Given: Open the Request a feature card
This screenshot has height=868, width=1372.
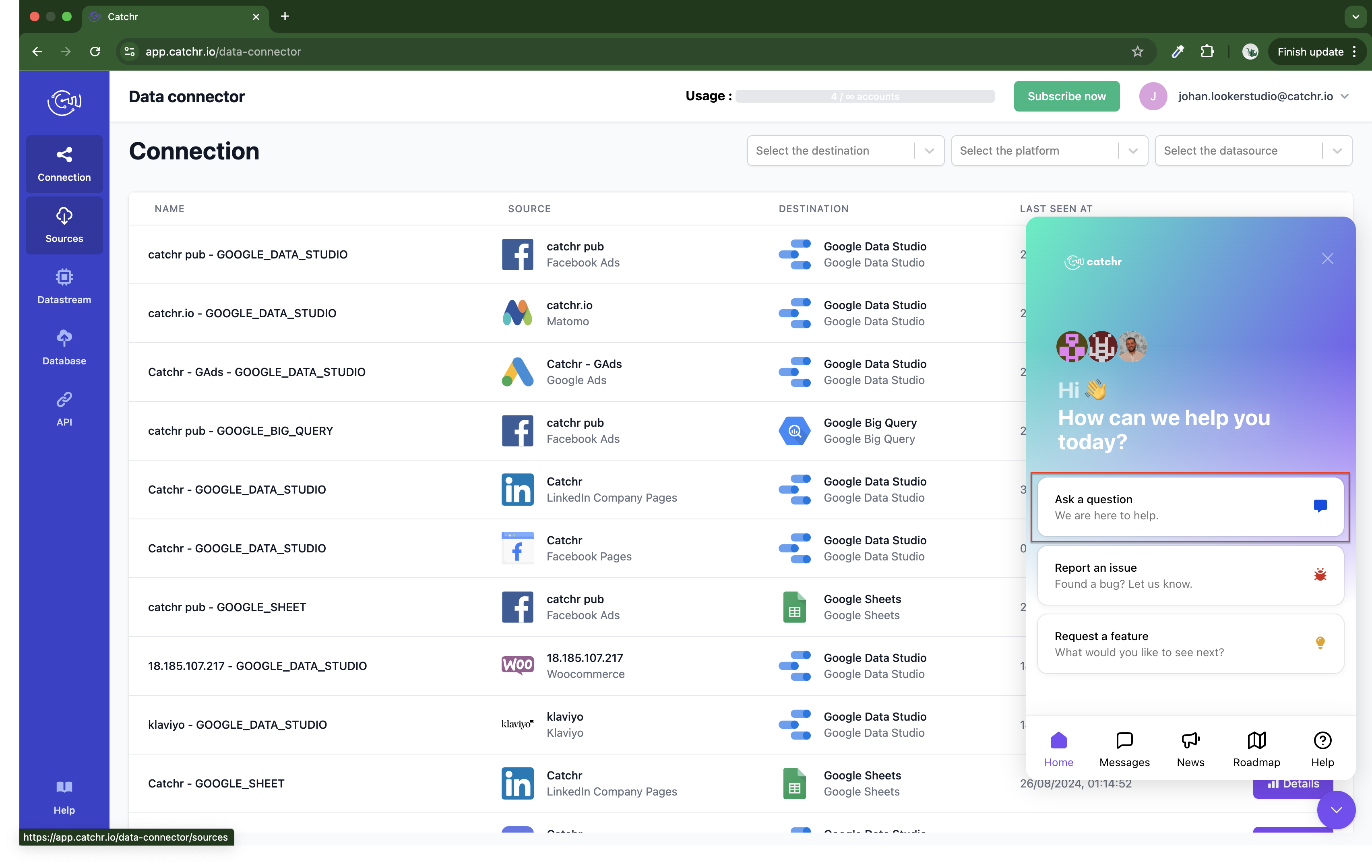Looking at the screenshot, I should pyautogui.click(x=1190, y=643).
